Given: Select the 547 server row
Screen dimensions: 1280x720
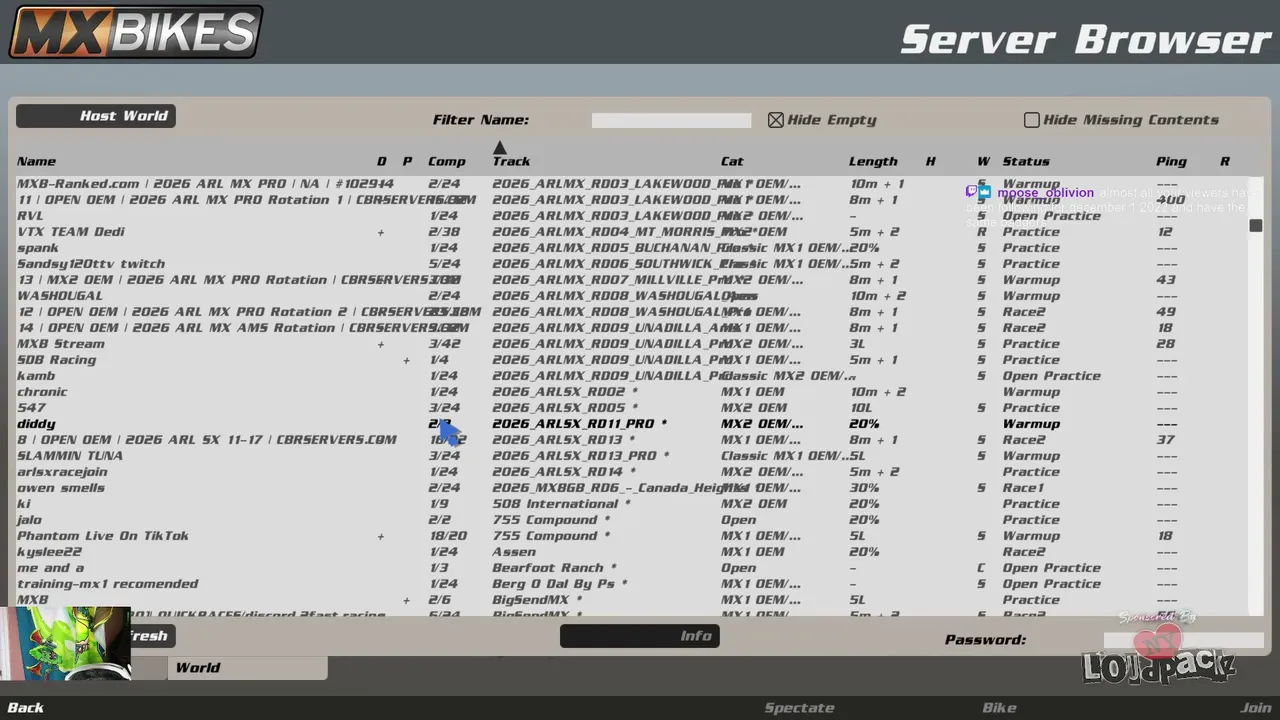Looking at the screenshot, I should (632, 408).
